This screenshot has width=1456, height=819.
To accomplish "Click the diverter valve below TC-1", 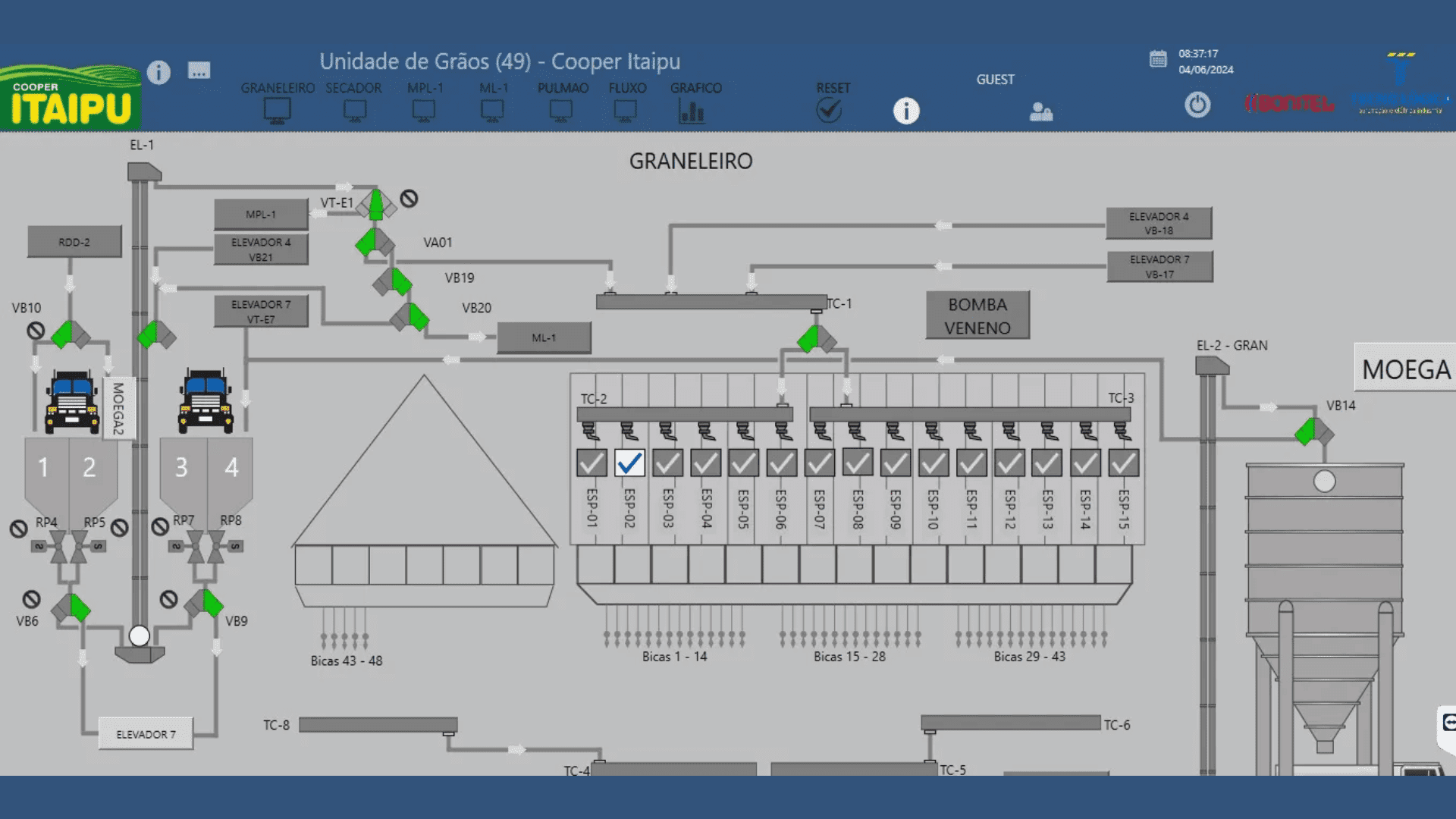I will [x=817, y=339].
